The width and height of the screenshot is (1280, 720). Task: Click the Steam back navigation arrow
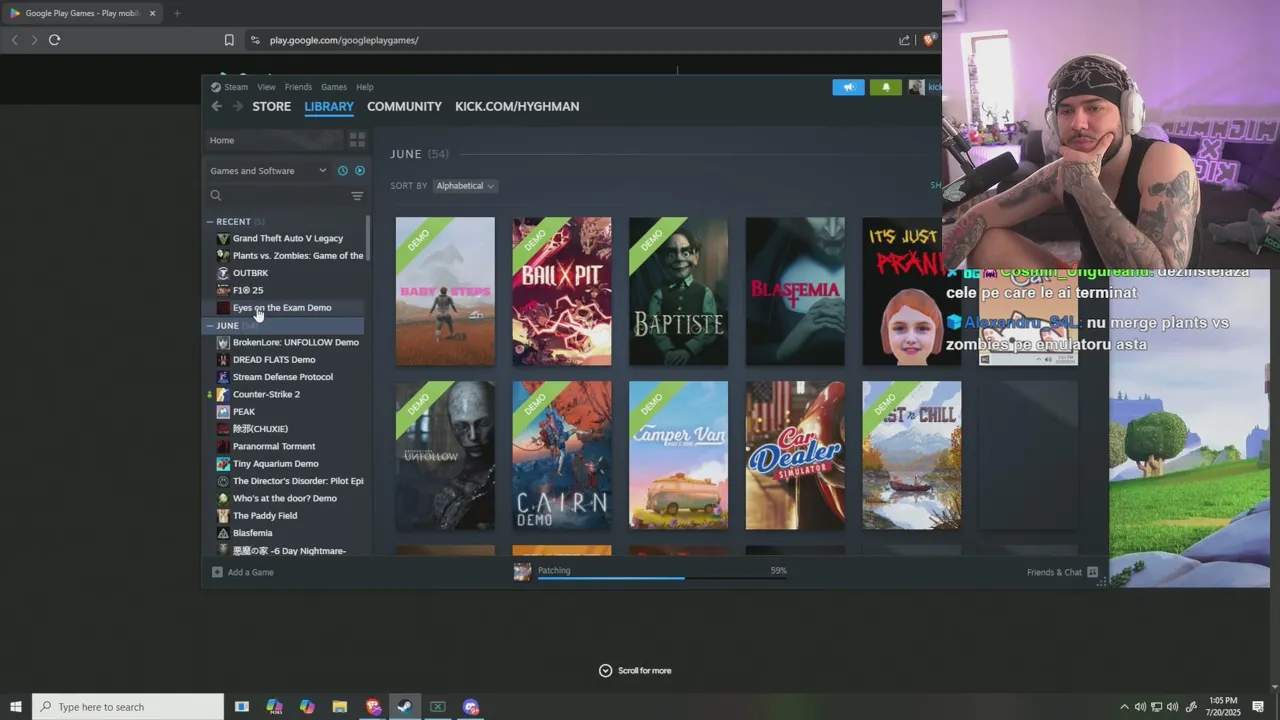coord(216,106)
